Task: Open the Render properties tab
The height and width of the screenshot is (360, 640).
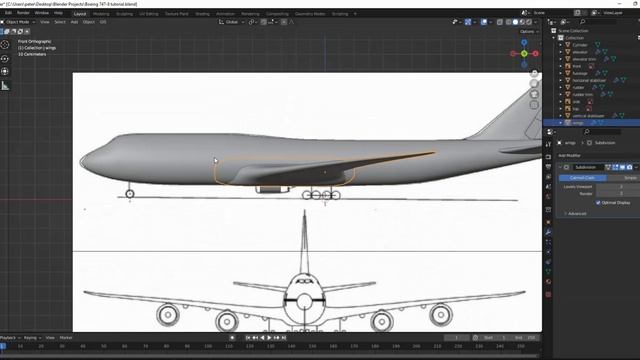Action: (x=549, y=157)
